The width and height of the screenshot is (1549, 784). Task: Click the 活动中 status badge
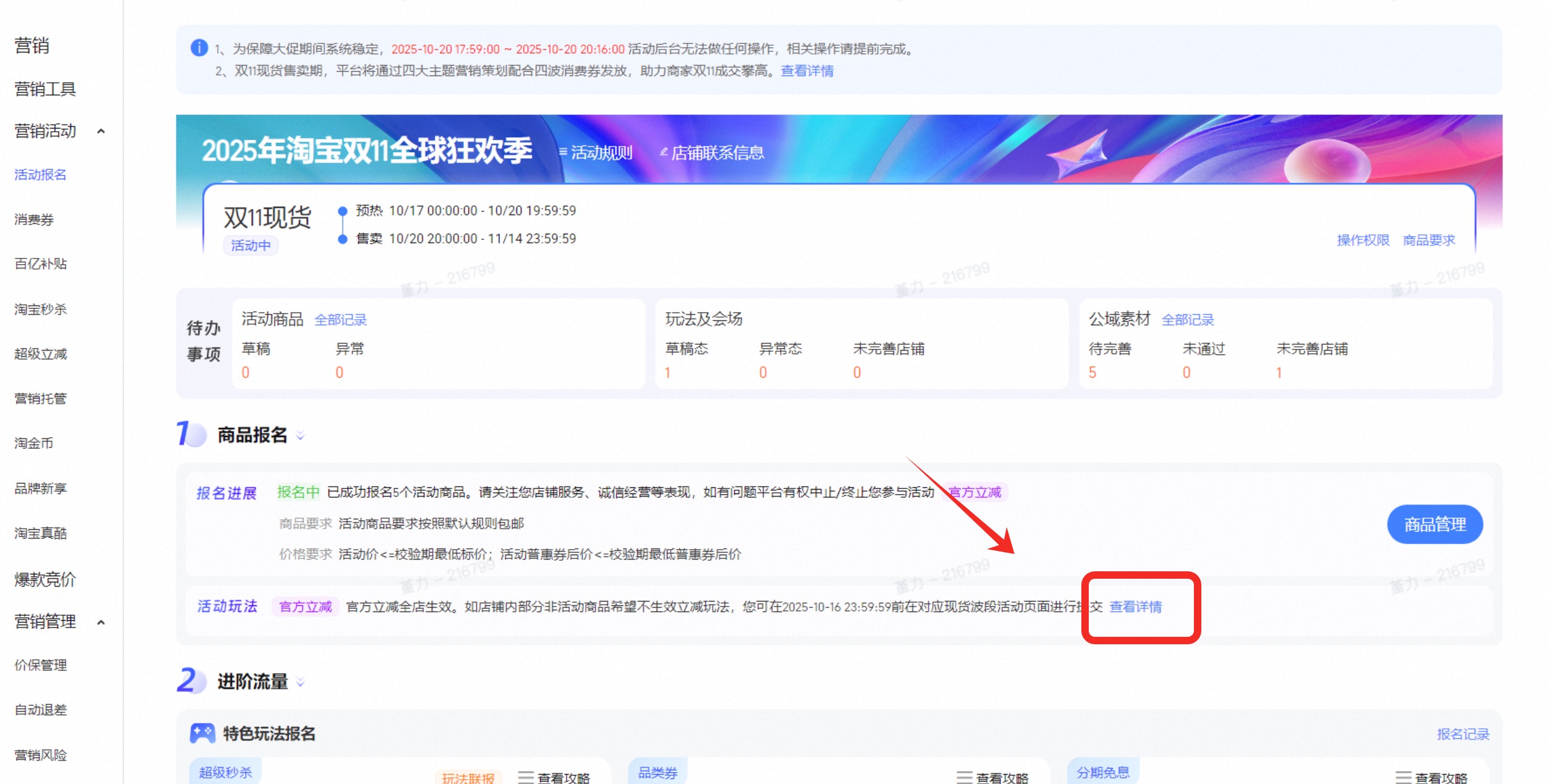tap(251, 245)
